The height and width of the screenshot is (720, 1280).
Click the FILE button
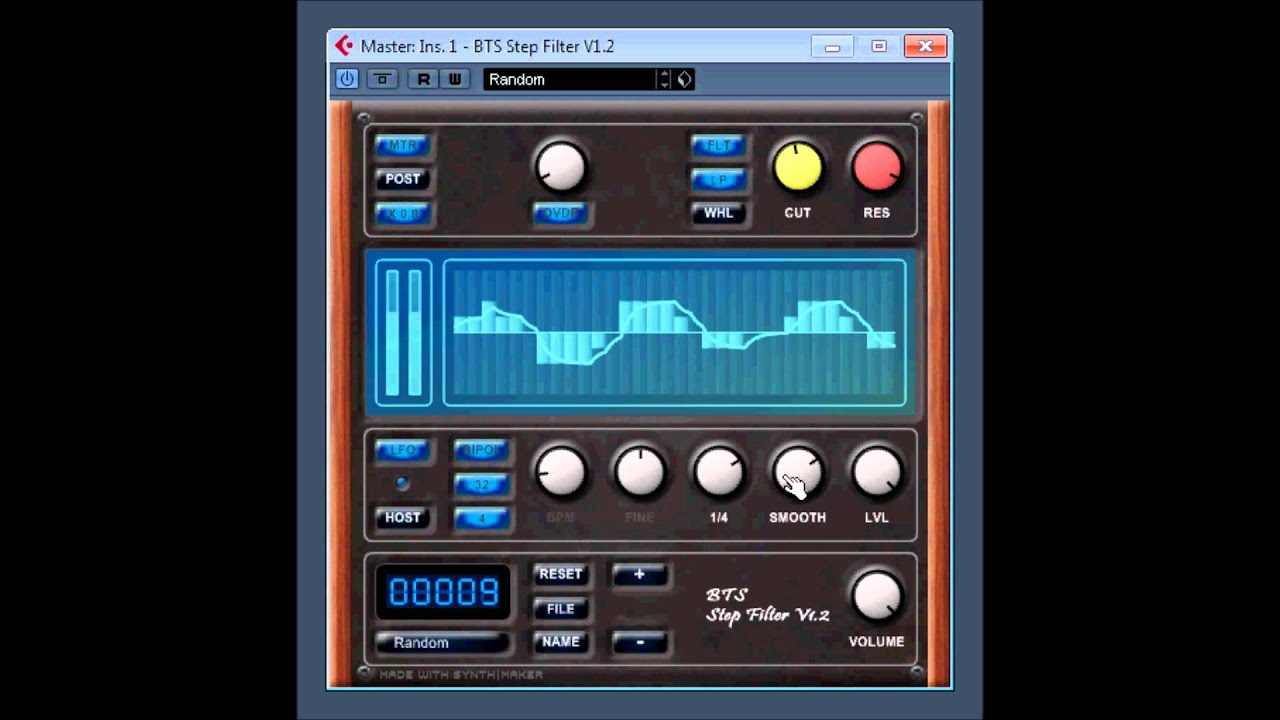click(x=560, y=609)
